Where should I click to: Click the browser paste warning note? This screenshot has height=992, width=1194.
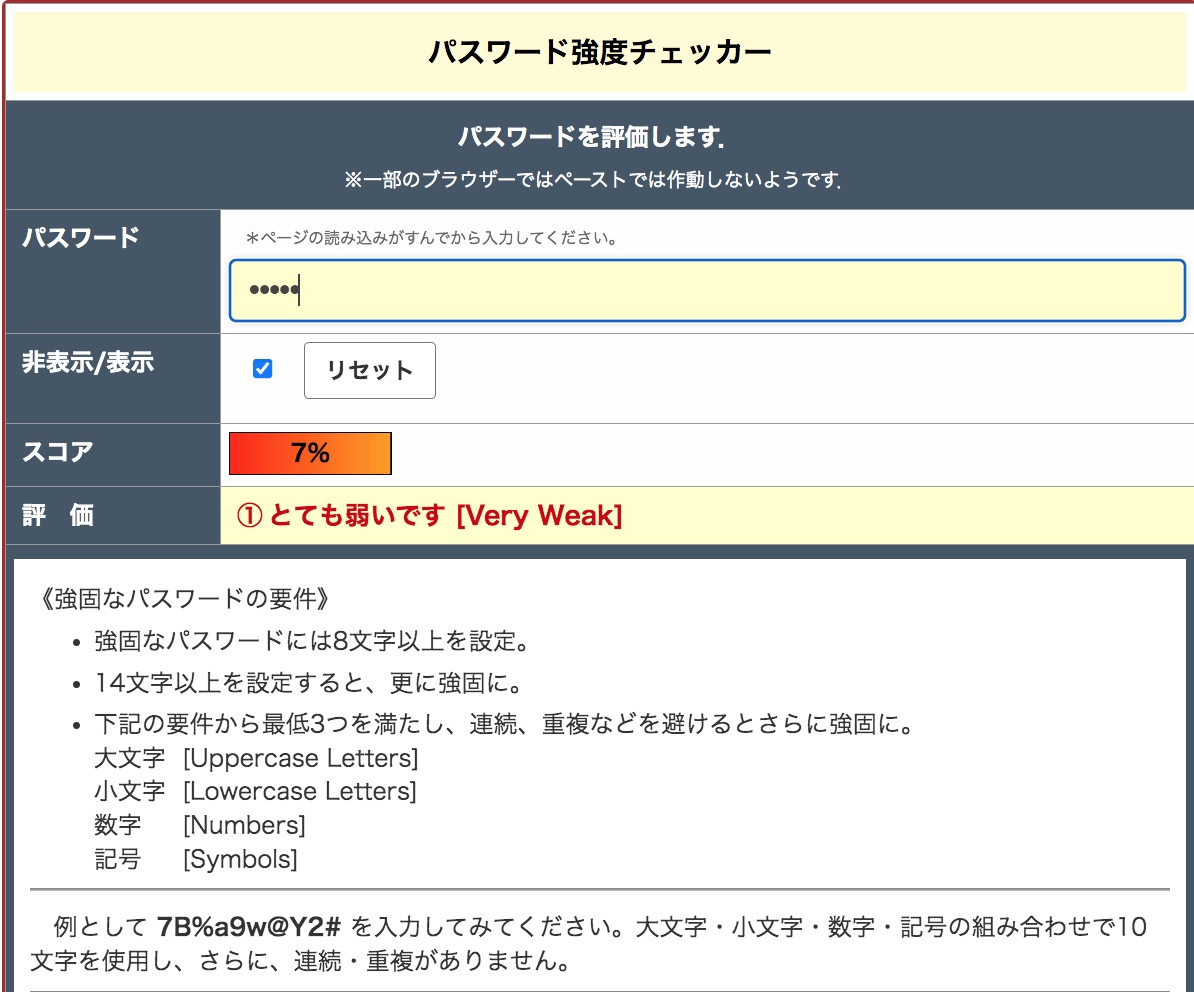pyautogui.click(x=593, y=181)
